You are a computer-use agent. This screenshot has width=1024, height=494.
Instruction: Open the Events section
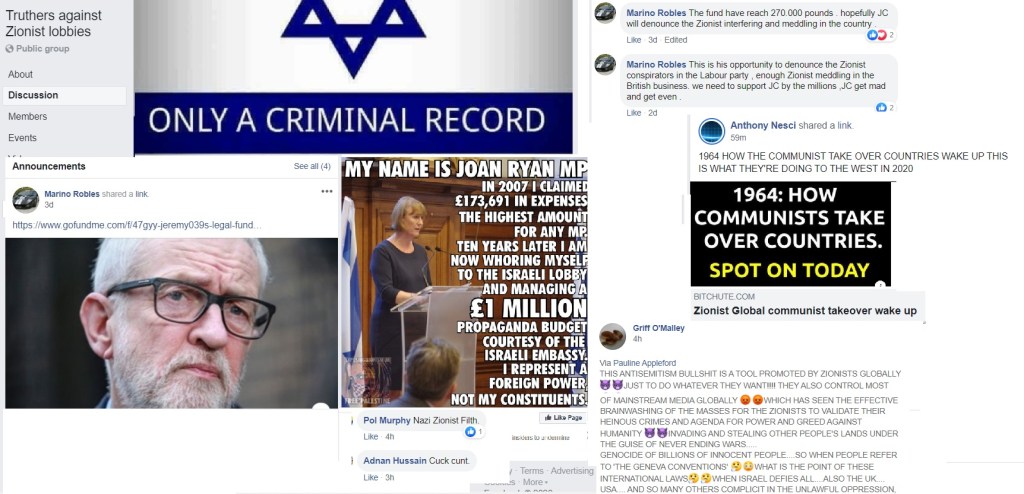[x=22, y=138]
